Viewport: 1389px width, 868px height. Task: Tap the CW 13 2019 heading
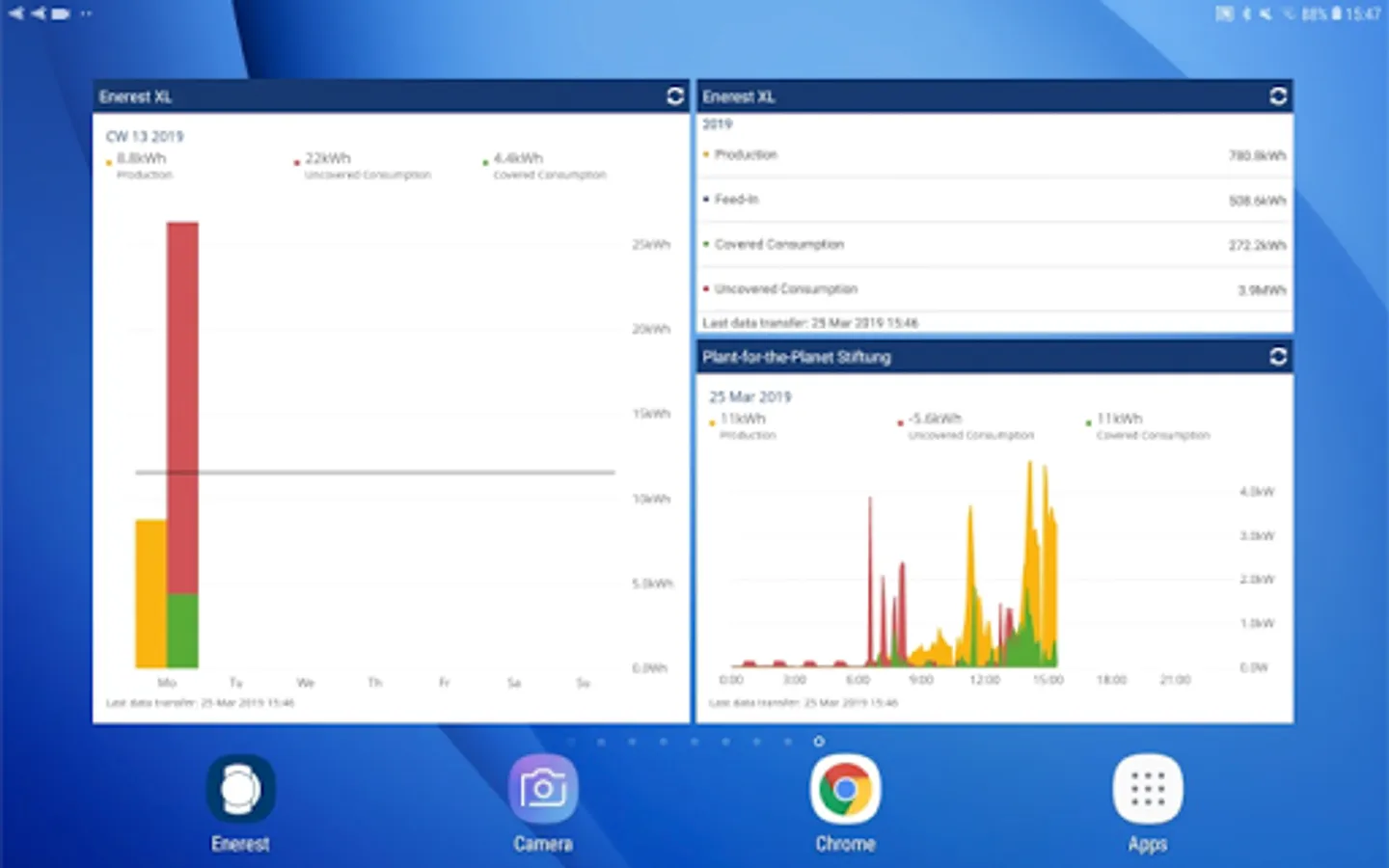[x=145, y=136]
